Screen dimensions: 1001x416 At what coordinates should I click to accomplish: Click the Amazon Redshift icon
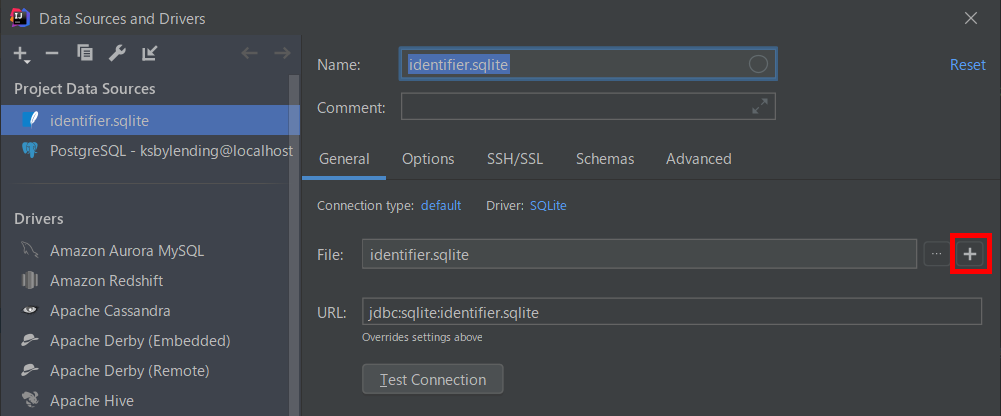click(x=29, y=281)
